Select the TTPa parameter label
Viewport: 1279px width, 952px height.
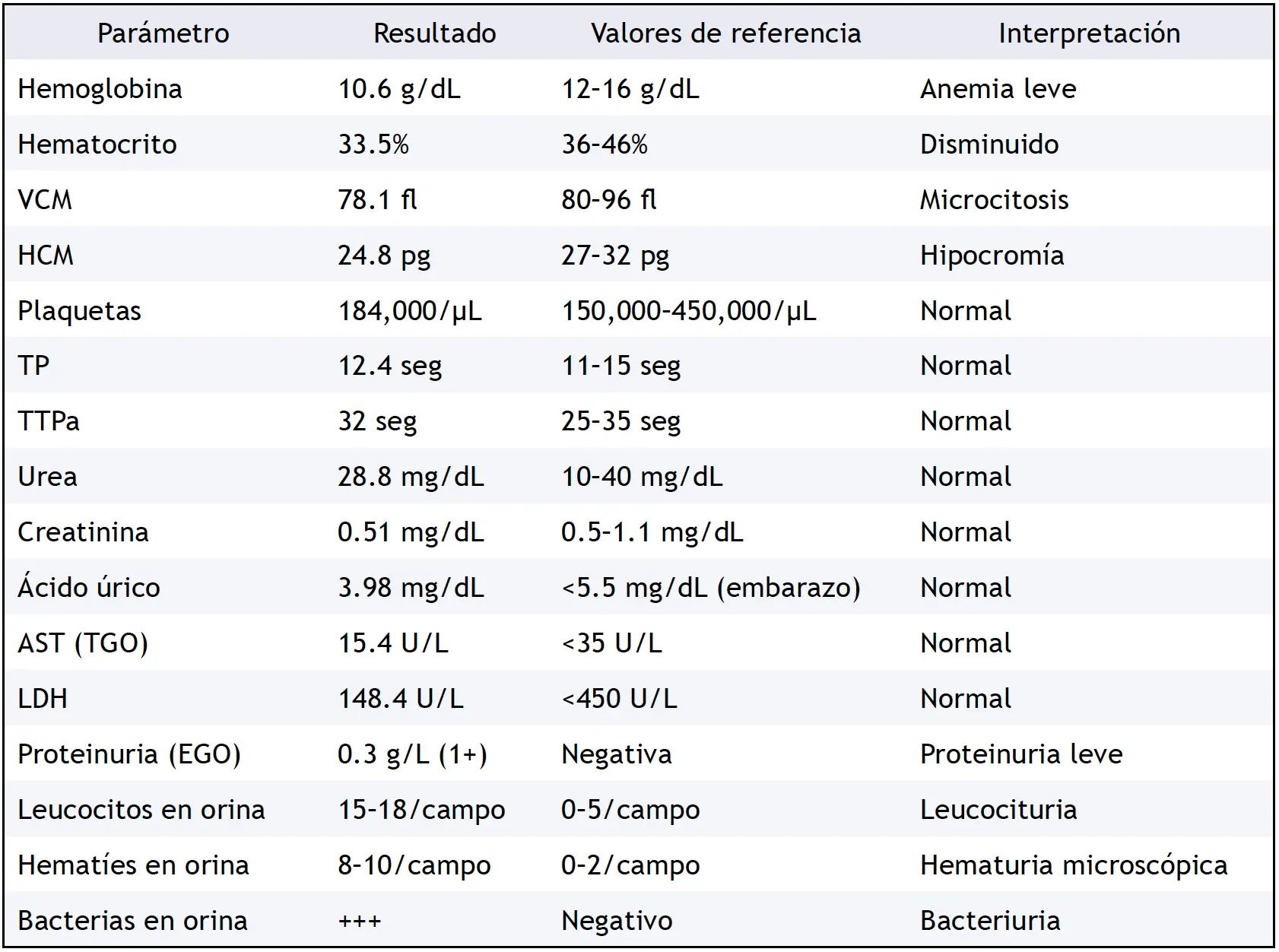click(49, 421)
